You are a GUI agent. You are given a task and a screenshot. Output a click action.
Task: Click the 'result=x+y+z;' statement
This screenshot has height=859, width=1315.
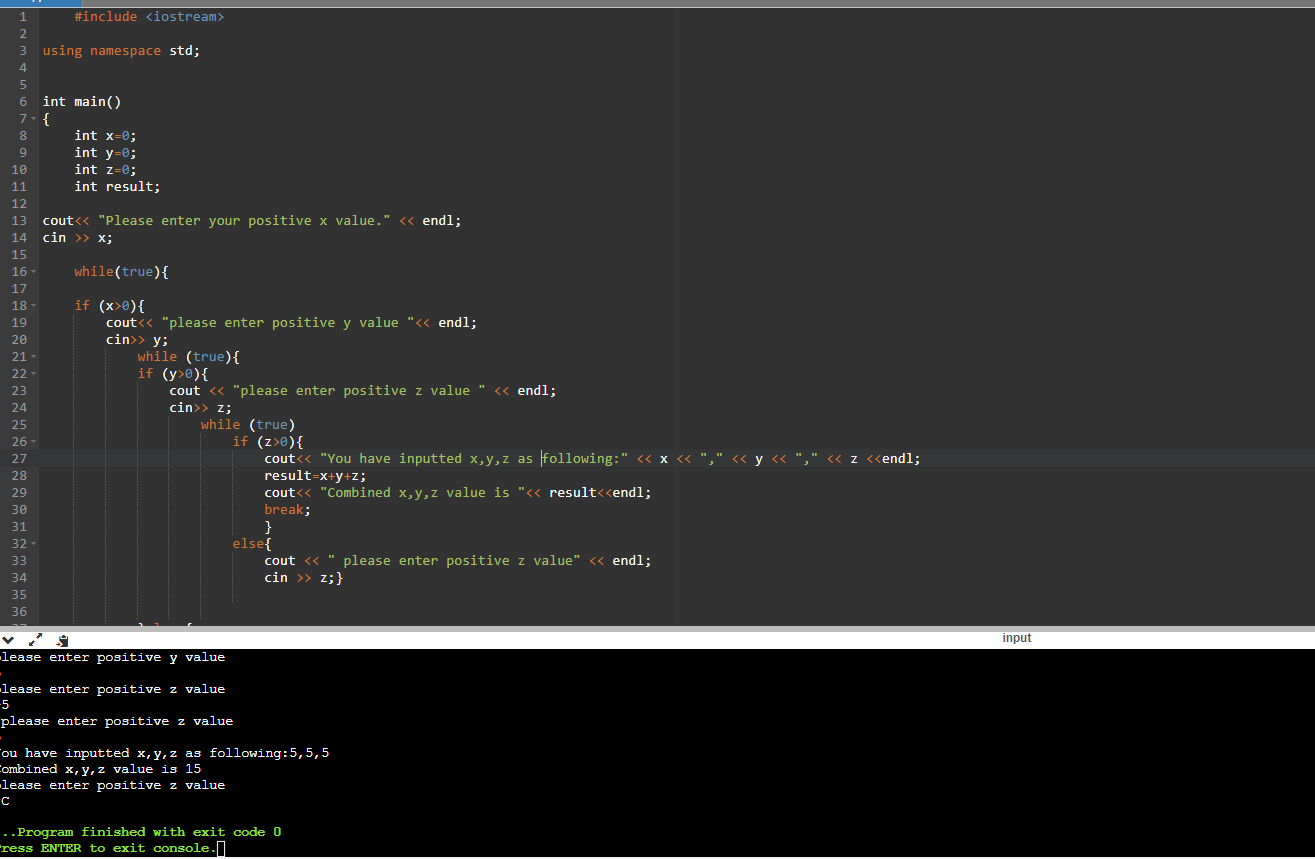(x=316, y=476)
